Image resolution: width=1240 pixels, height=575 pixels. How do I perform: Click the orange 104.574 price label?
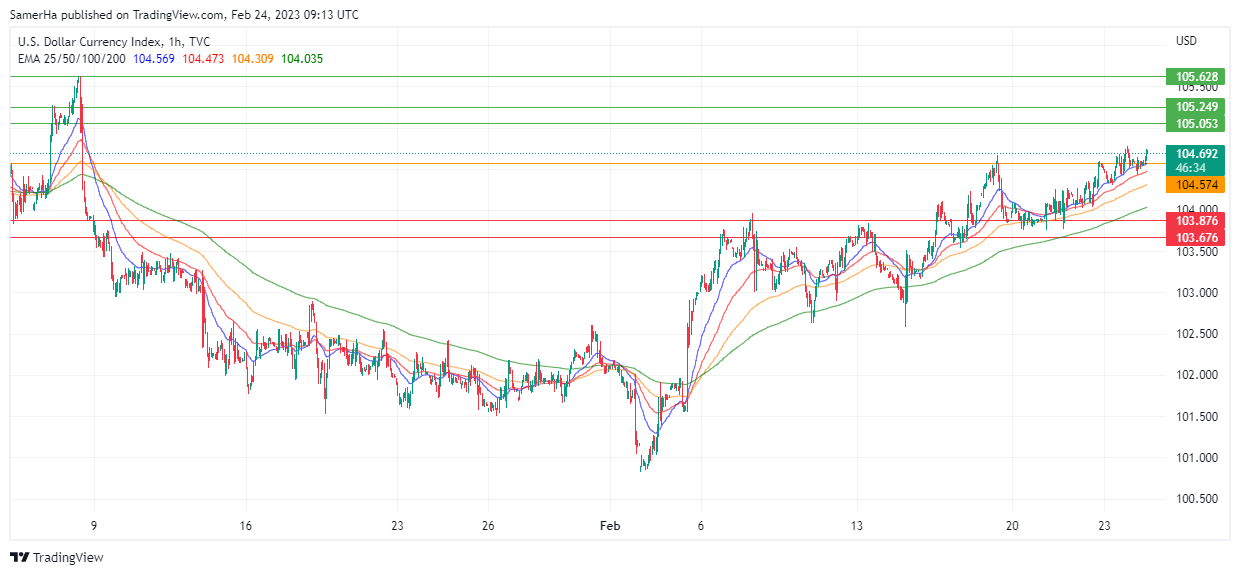[1196, 185]
